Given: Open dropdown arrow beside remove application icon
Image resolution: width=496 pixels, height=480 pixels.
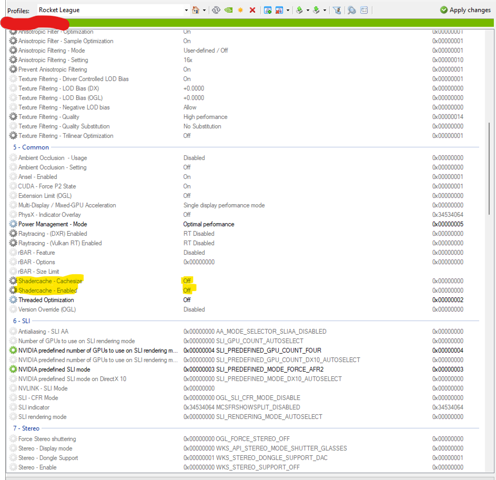Looking at the screenshot, I should click(288, 10).
